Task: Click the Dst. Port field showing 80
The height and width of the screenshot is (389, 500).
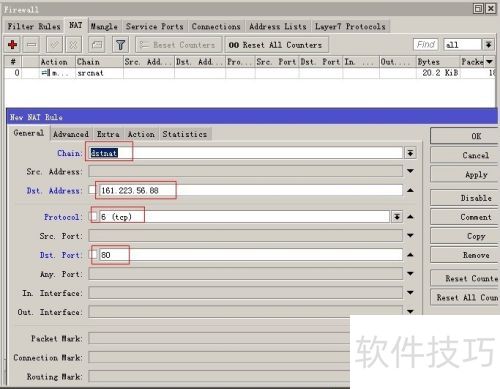Action: point(251,255)
